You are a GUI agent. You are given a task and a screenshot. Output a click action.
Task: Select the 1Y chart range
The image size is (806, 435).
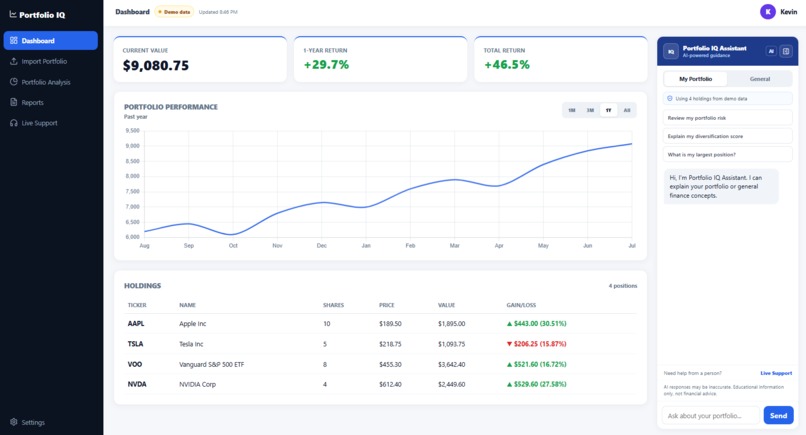[x=609, y=110]
